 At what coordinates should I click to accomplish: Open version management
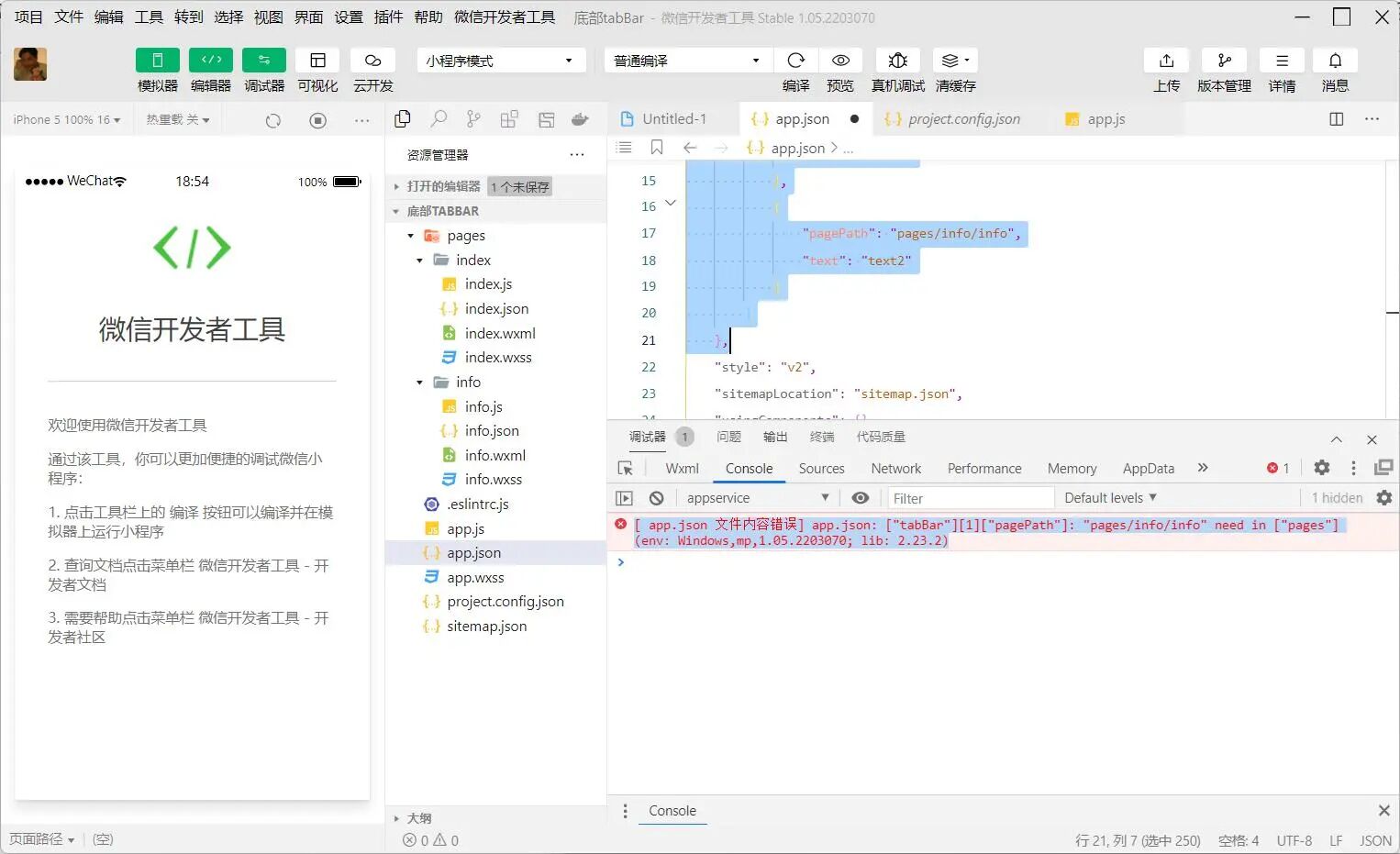pos(1224,61)
